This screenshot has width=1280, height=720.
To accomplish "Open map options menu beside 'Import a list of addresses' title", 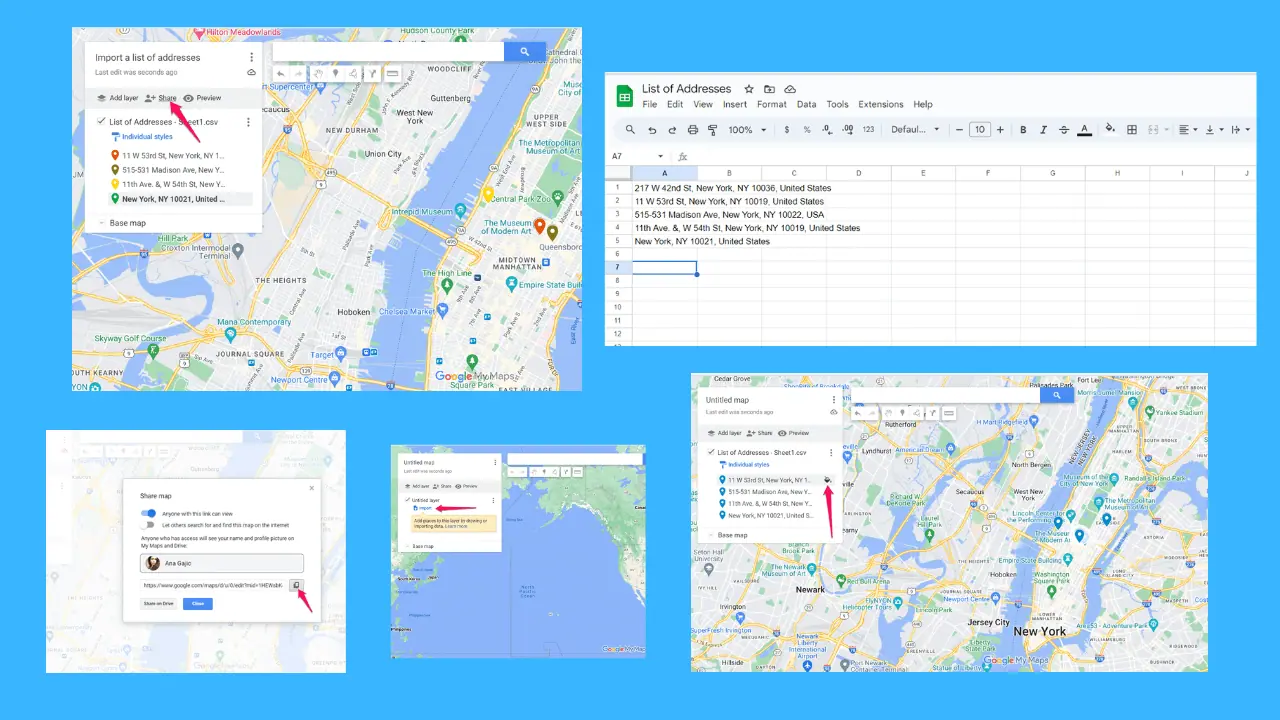I will tap(251, 57).
